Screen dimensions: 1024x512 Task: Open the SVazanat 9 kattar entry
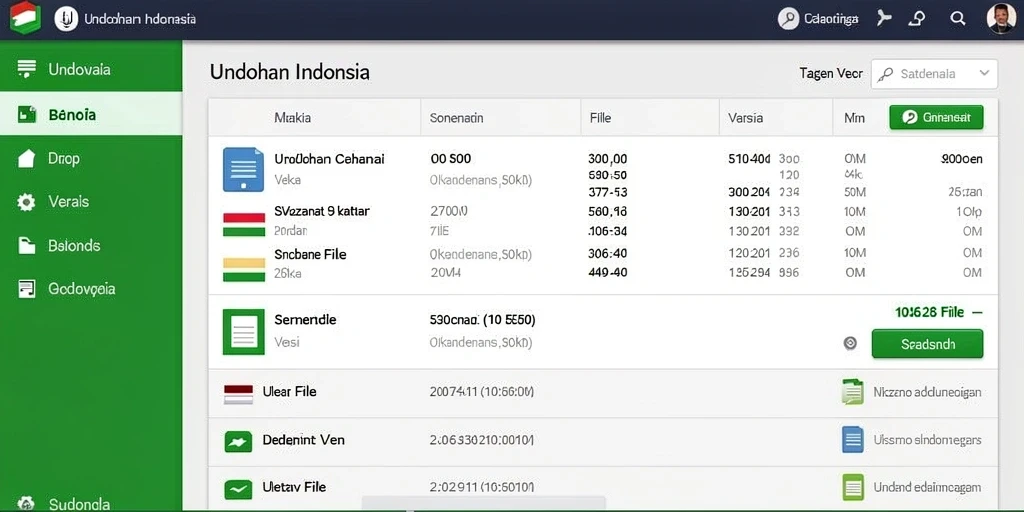pos(322,211)
